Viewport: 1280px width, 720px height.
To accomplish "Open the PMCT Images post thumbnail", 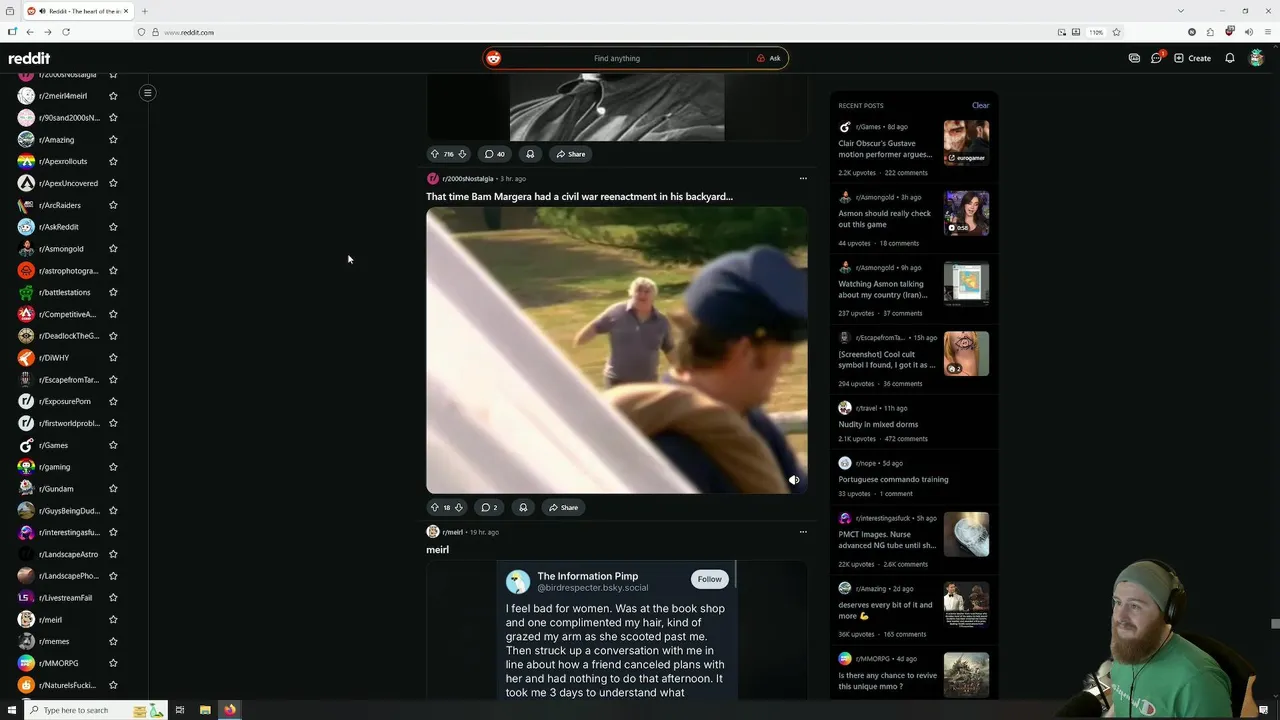I will pyautogui.click(x=966, y=534).
